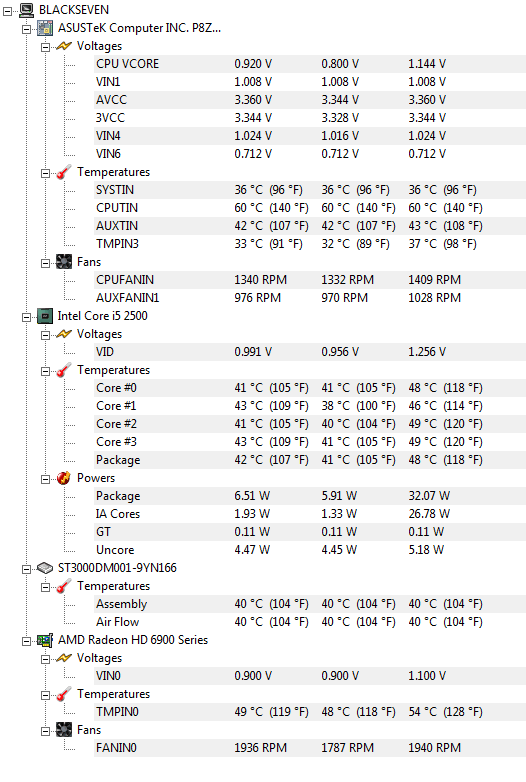
Task: Collapse the AMD Radeon HD 6900 Series node
Action: pos(26,641)
